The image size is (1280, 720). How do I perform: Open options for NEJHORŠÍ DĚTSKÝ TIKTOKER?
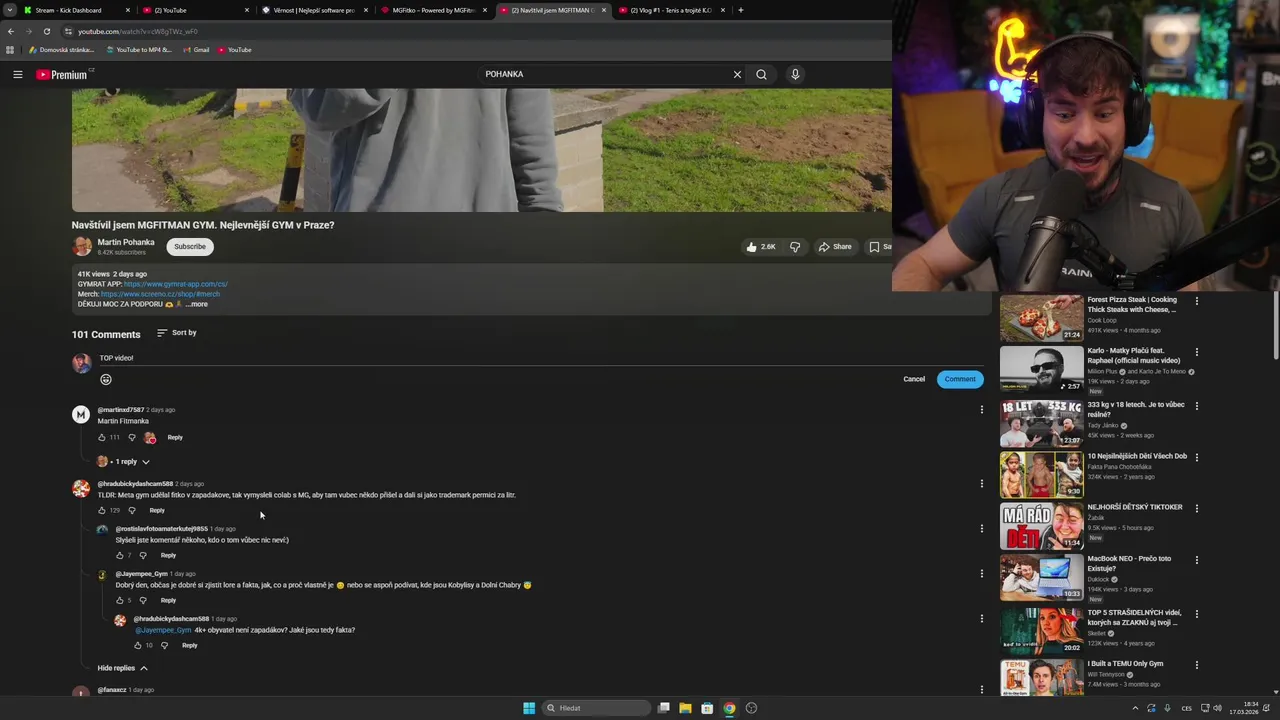click(1196, 508)
